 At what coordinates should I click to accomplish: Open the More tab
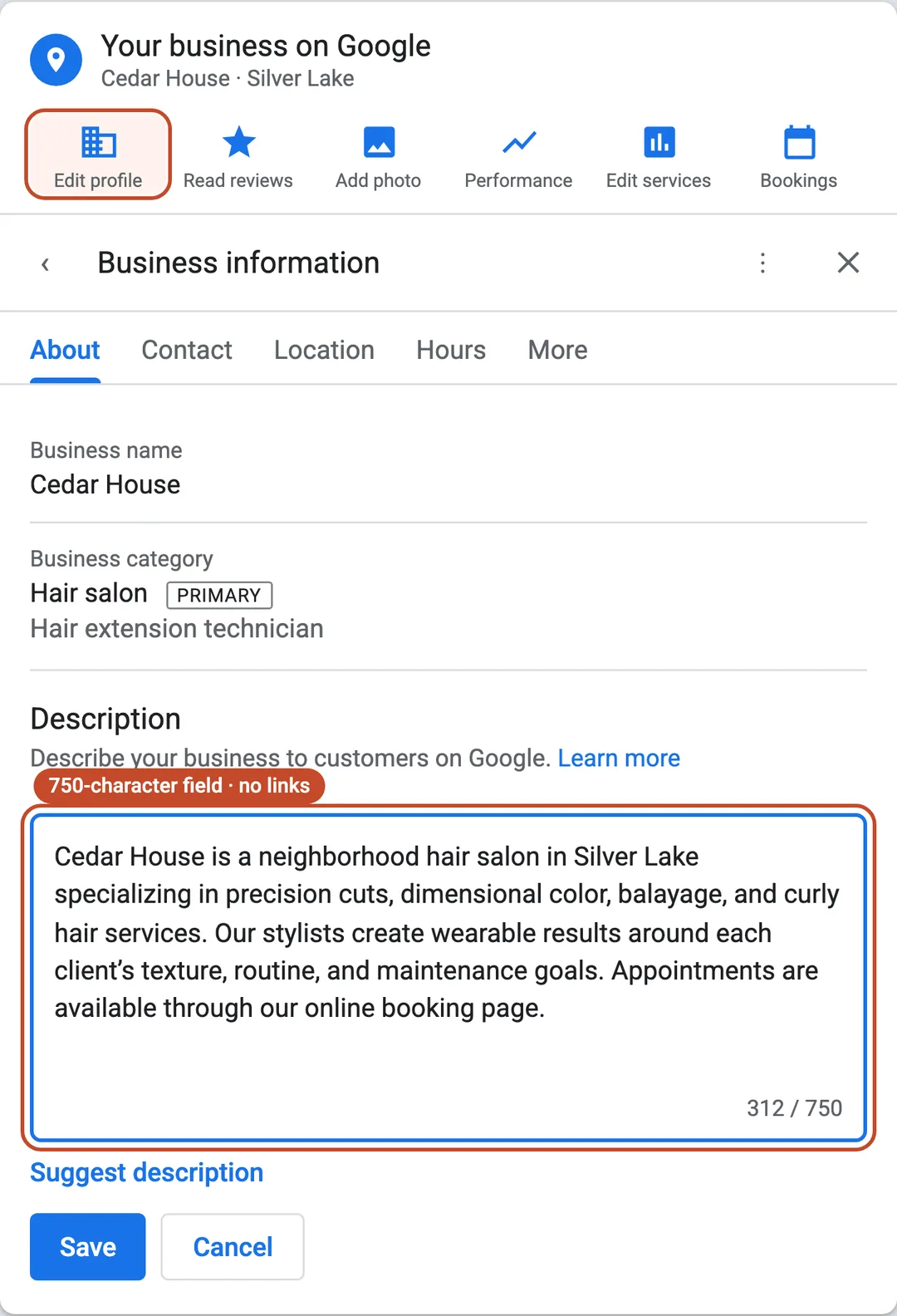pos(557,350)
